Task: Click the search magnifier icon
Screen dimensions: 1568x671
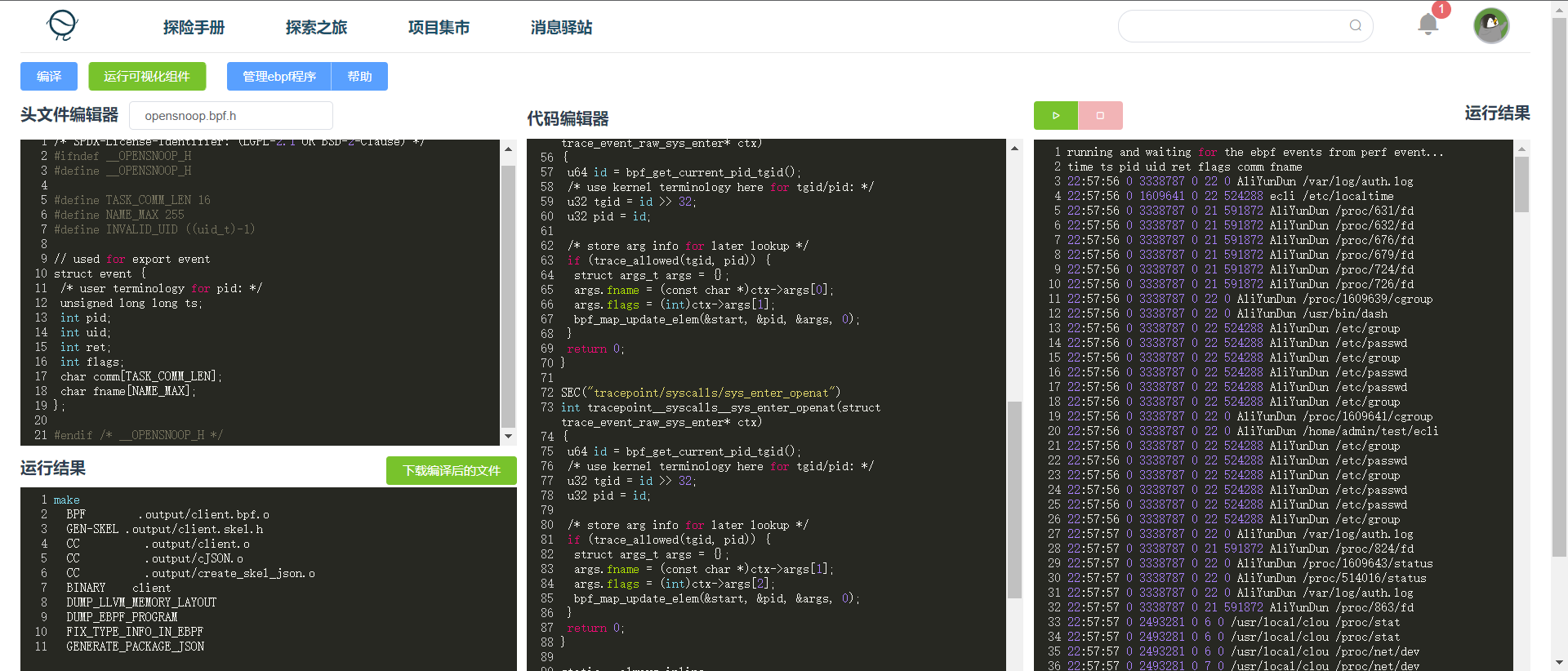Action: [1355, 25]
